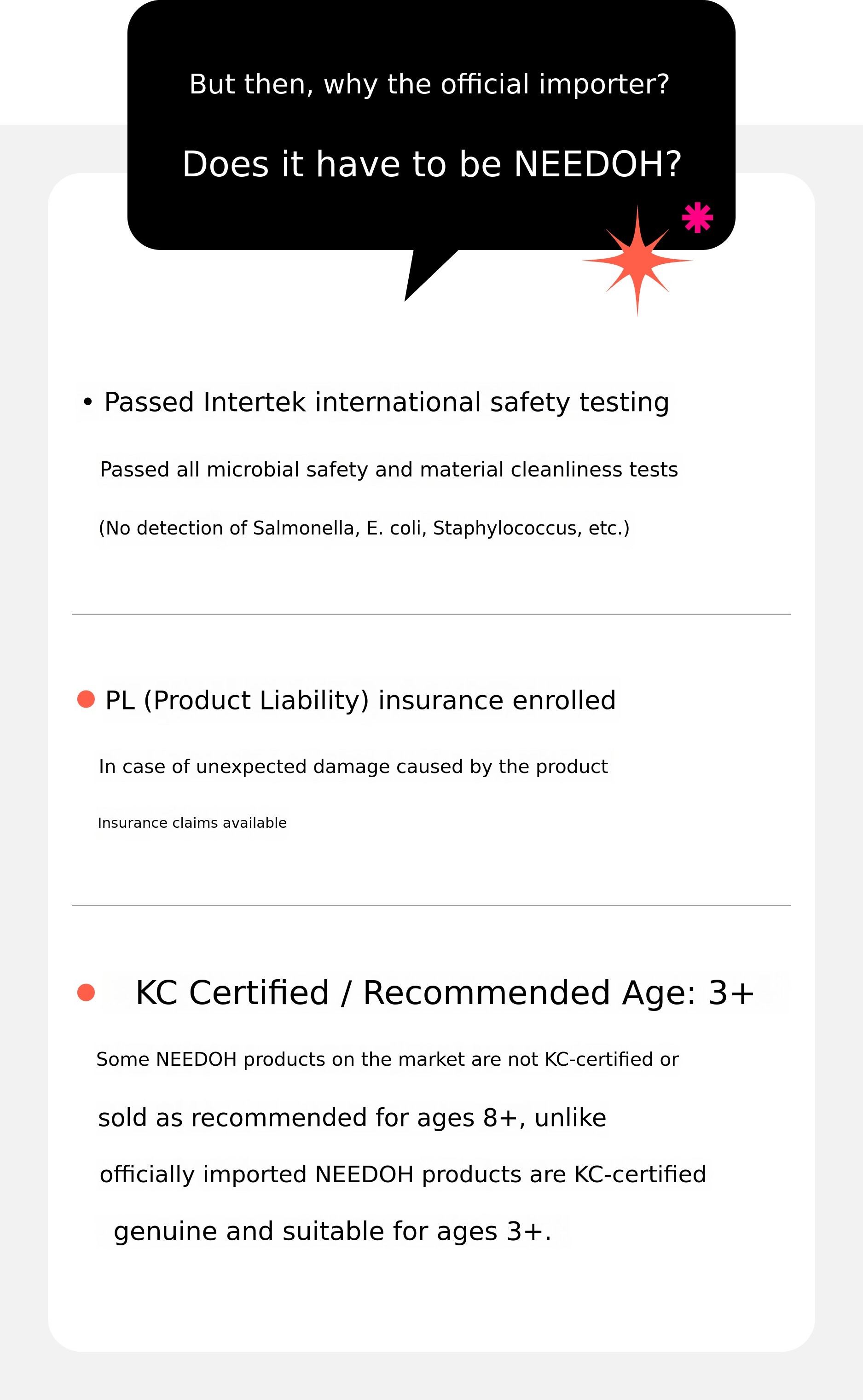Image resolution: width=863 pixels, height=1400 pixels.
Task: Click "Some NEEDOH products on the market" line
Action: click(388, 1059)
